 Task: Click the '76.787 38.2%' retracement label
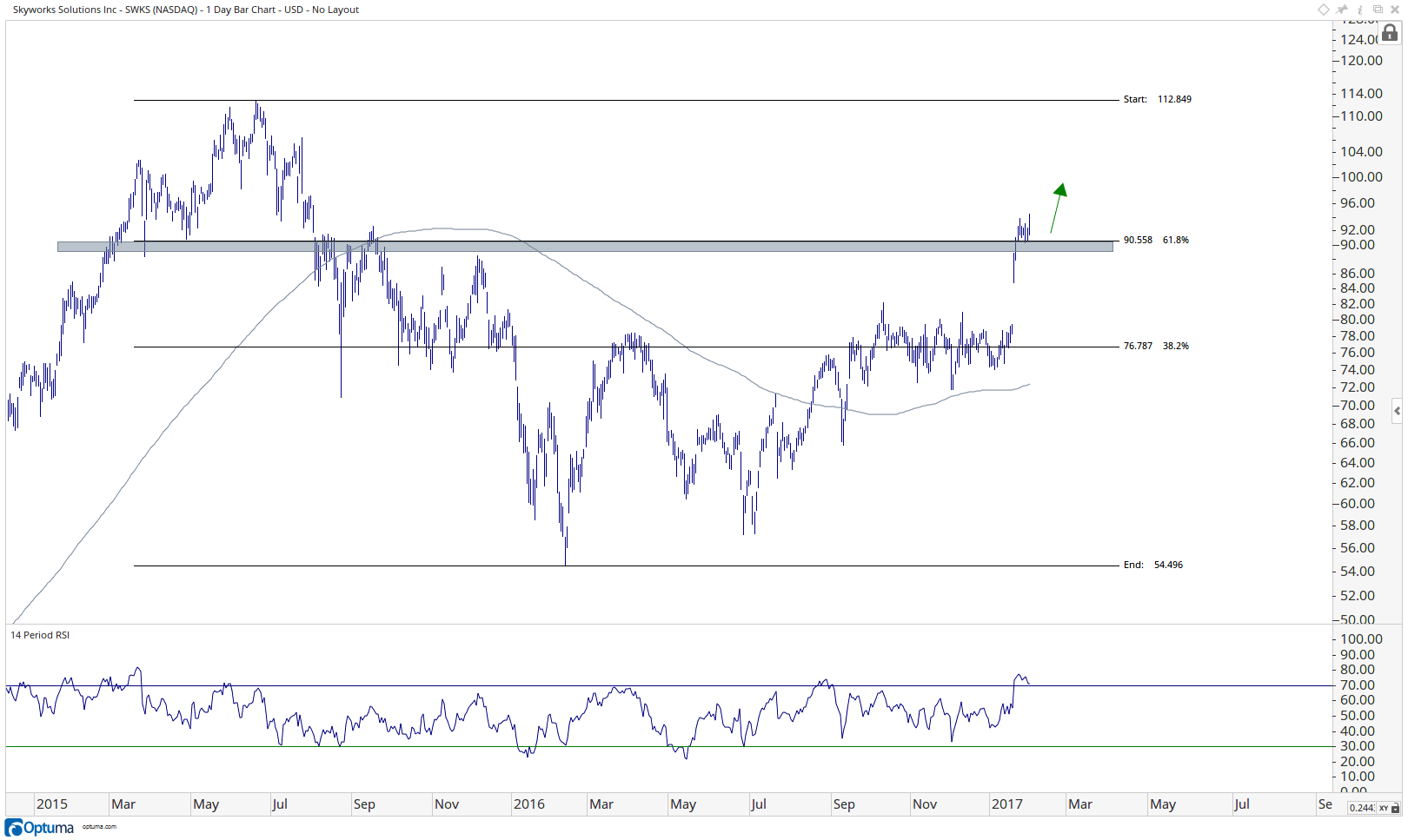click(1156, 346)
